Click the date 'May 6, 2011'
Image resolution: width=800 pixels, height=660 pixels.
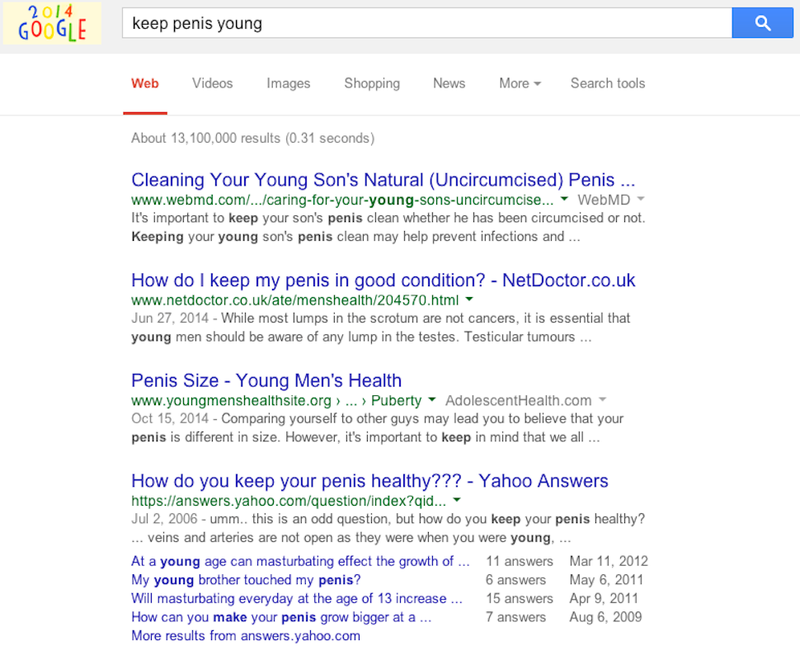[x=606, y=580]
